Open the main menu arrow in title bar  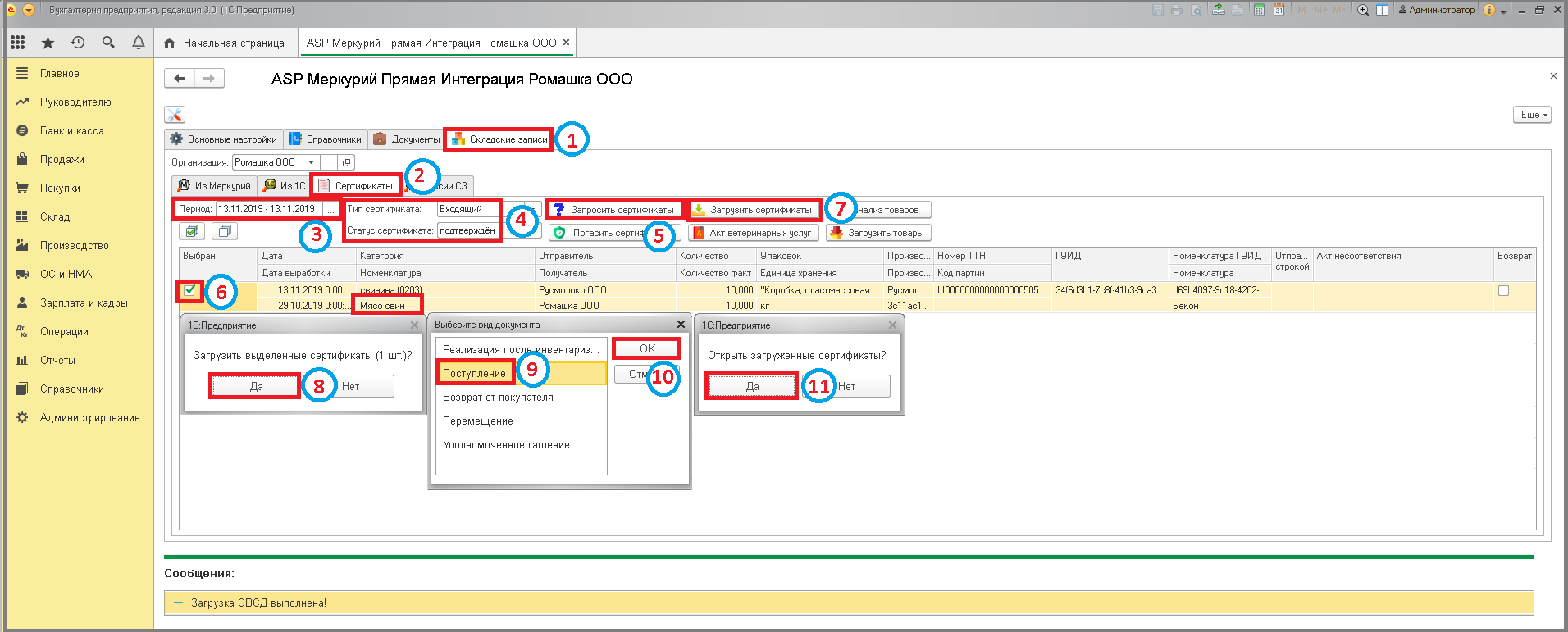point(29,10)
